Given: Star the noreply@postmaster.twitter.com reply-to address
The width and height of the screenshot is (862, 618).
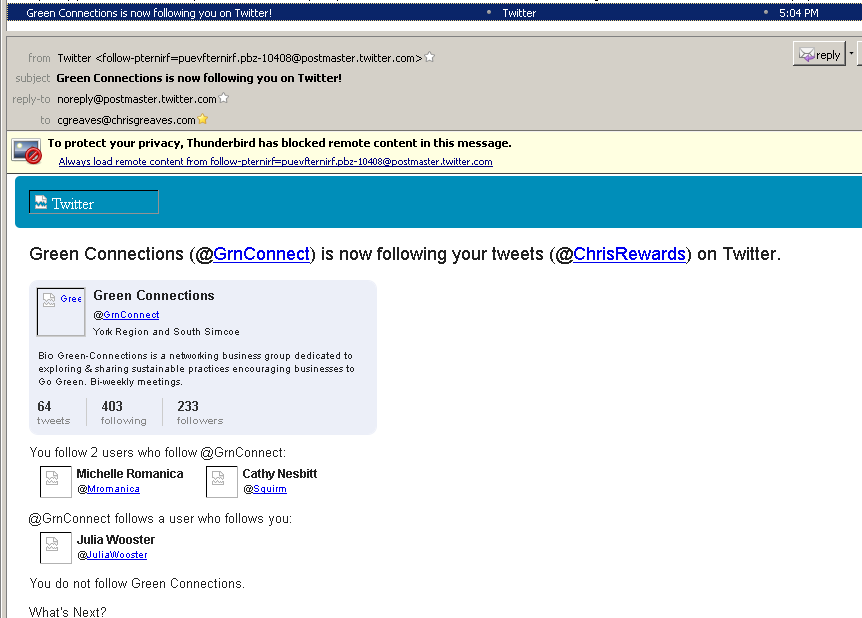Looking at the screenshot, I should pos(223,98).
